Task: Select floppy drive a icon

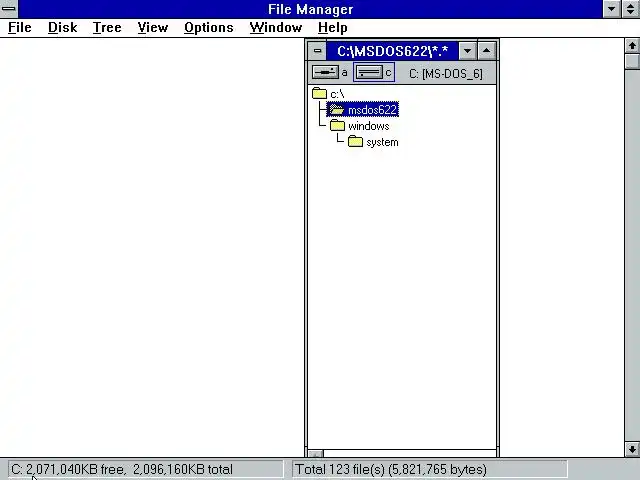Action: (x=325, y=73)
